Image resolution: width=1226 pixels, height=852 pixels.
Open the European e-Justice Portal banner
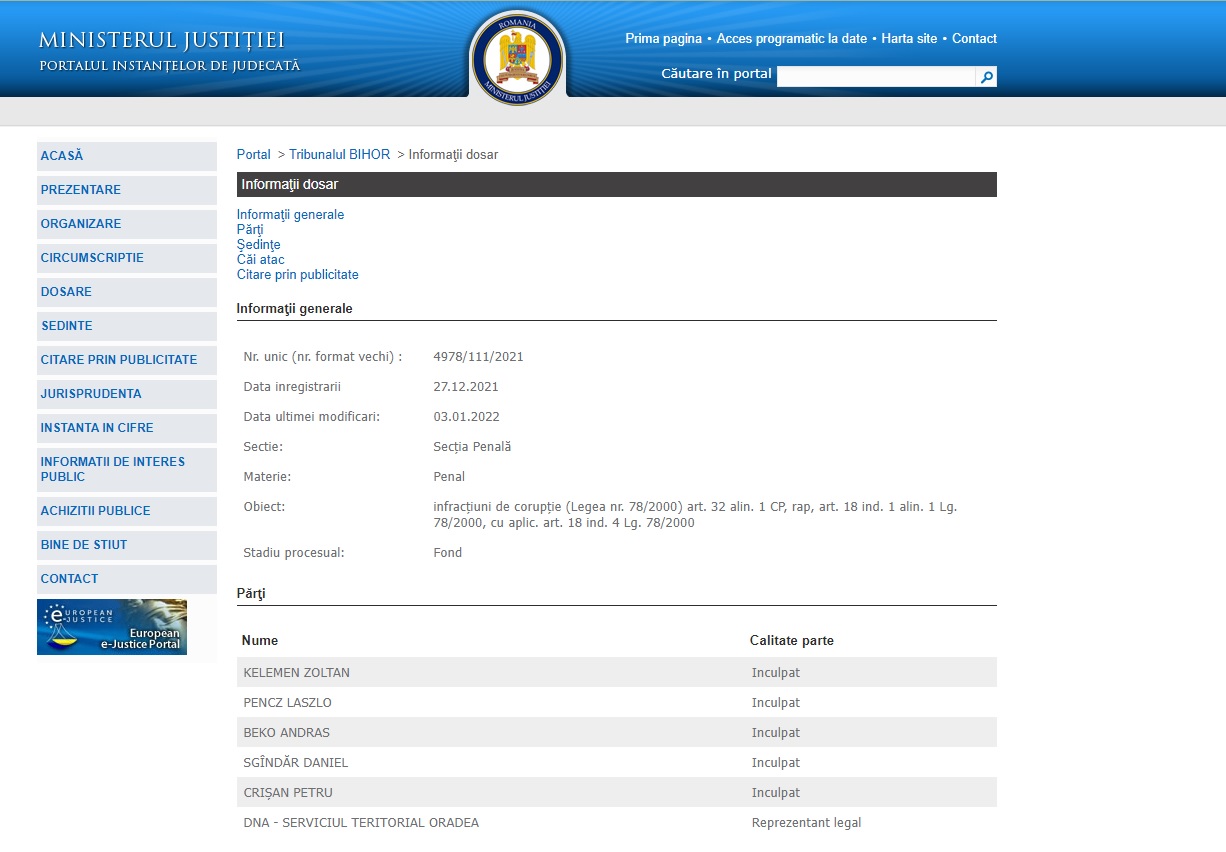pos(112,627)
